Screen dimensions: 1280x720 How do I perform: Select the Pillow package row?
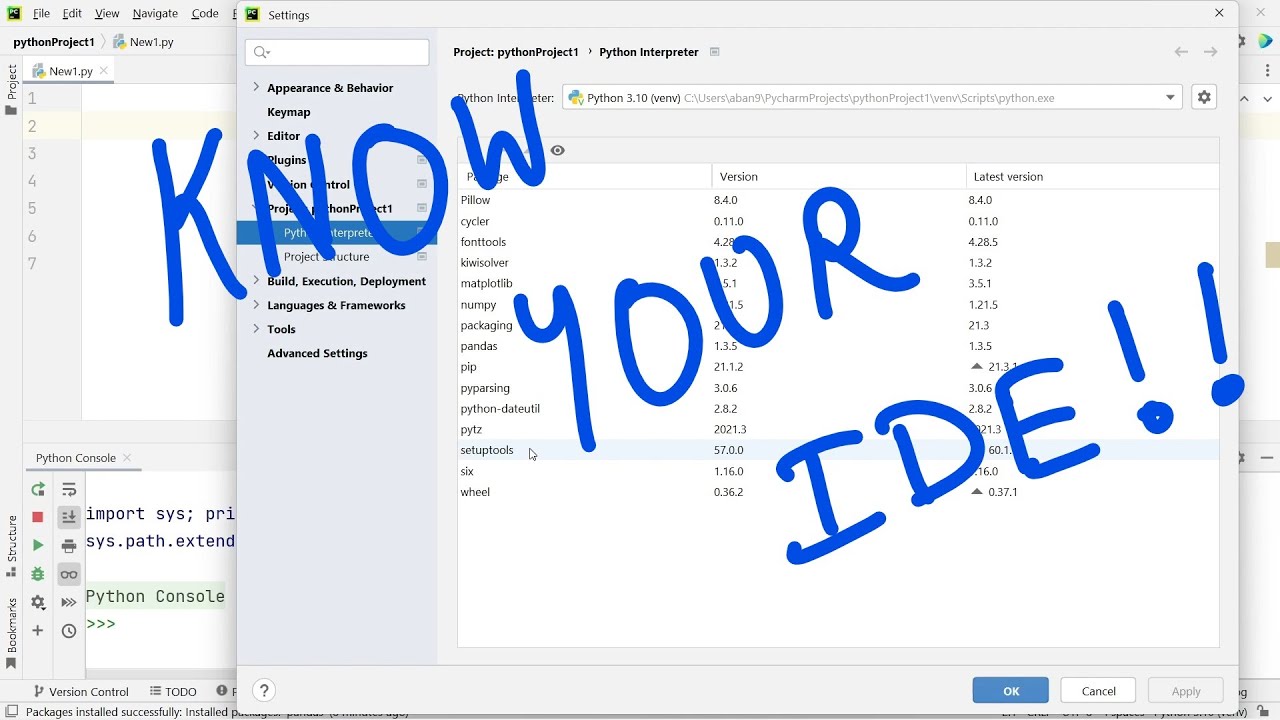point(838,200)
